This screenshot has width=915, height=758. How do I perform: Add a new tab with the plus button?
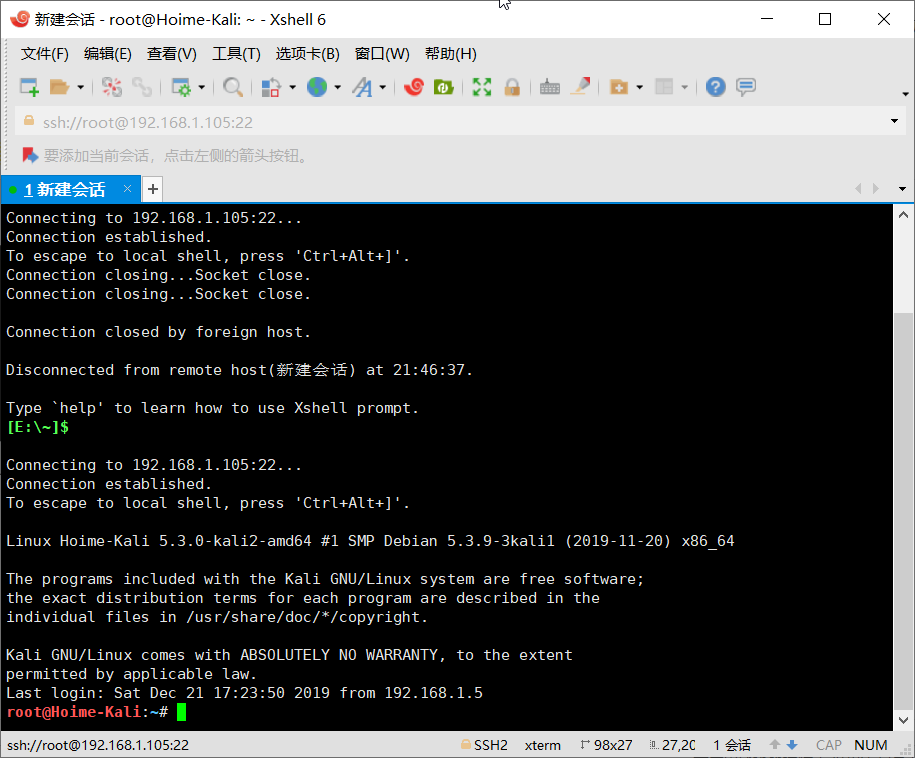[x=152, y=189]
